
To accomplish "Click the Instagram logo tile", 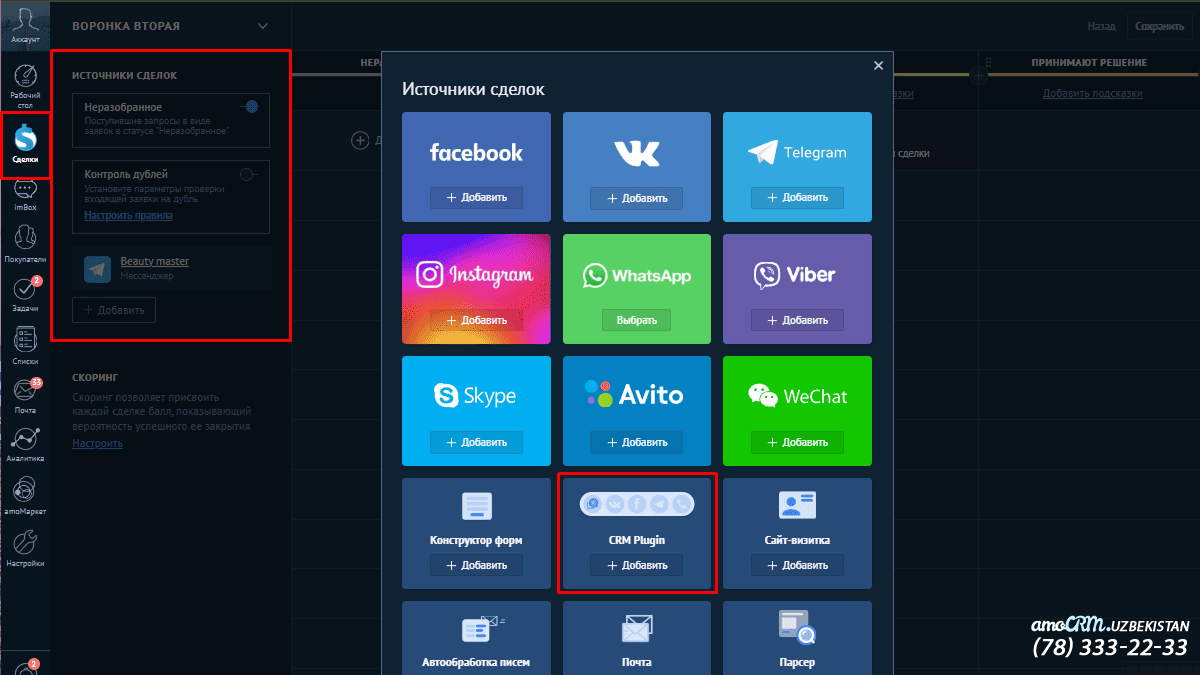I will tap(476, 274).
